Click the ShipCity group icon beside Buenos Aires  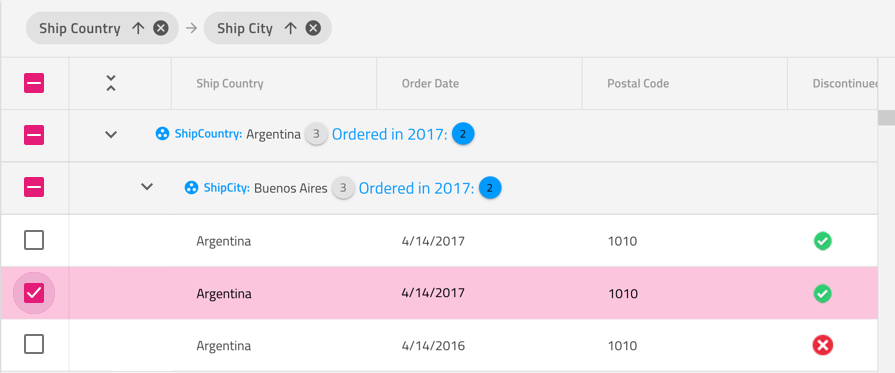[192, 187]
